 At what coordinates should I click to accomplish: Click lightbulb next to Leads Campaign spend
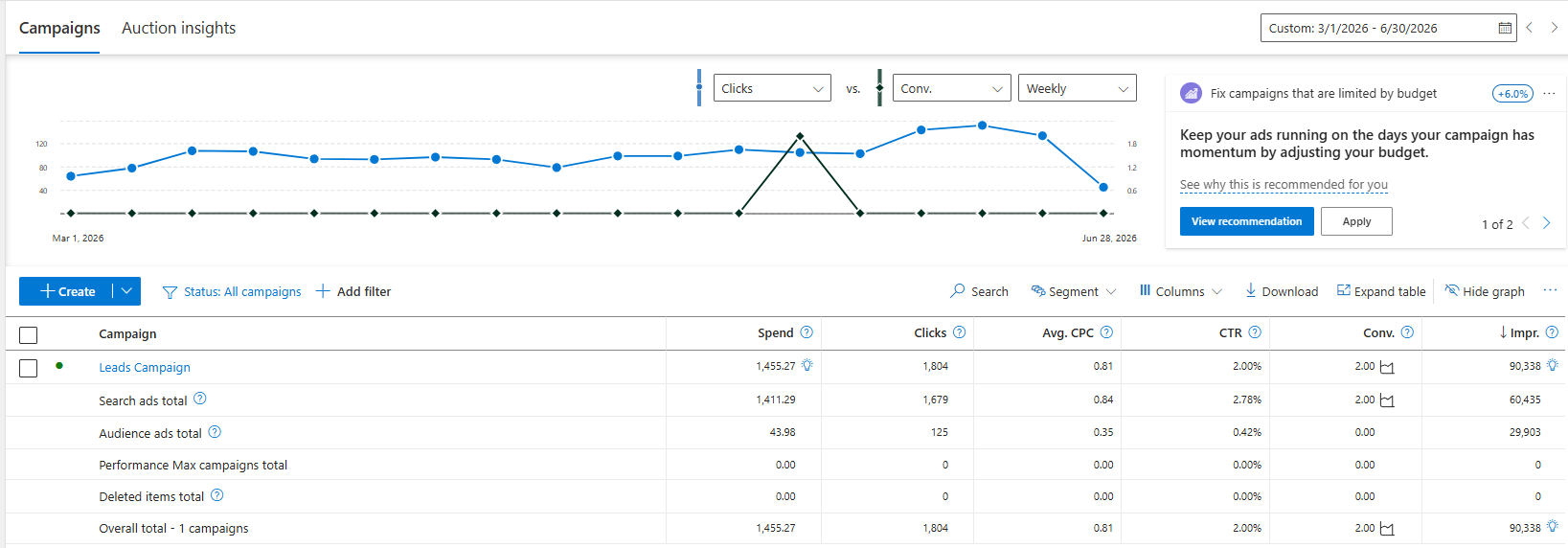[807, 365]
